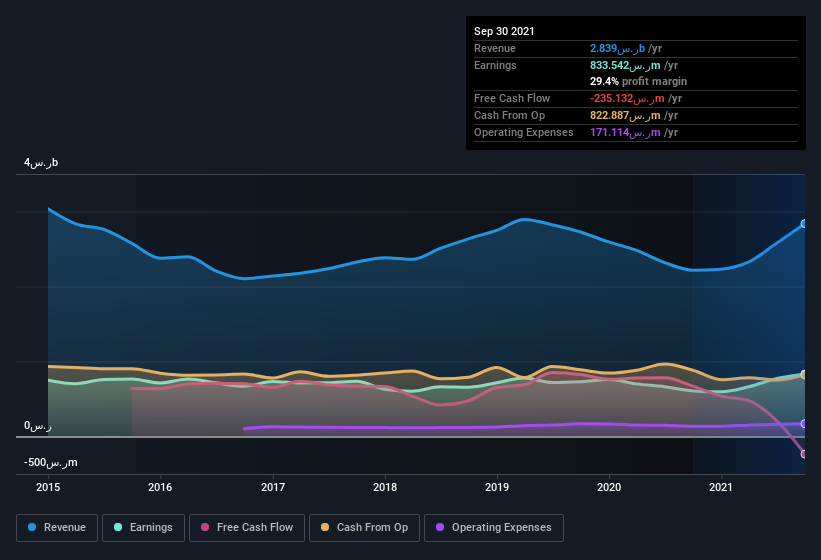
Task: Click the 4b y-axis label
Action: 41,163
